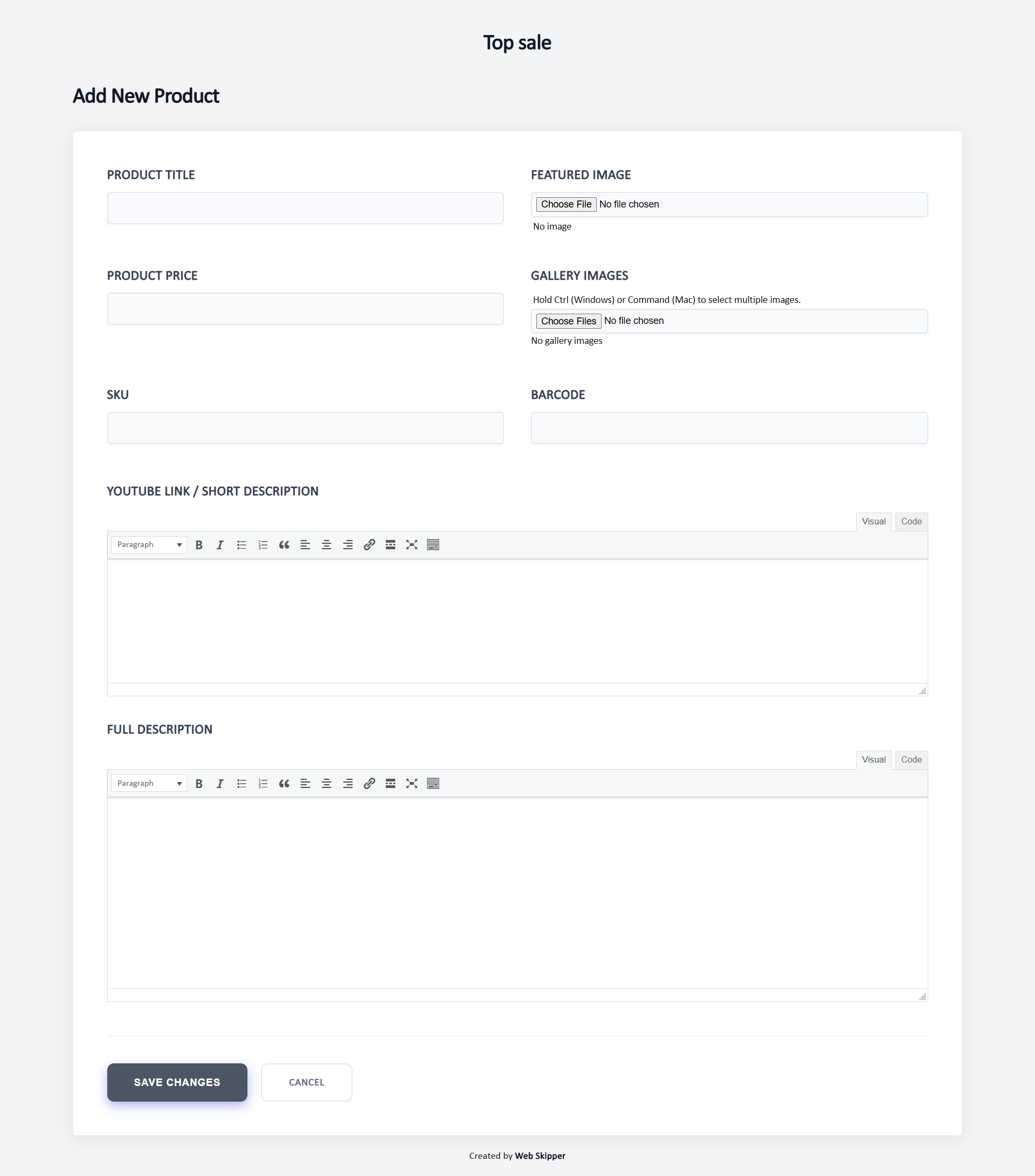Click the Save Changes button
Viewport: 1035px width, 1176px height.
177,1082
